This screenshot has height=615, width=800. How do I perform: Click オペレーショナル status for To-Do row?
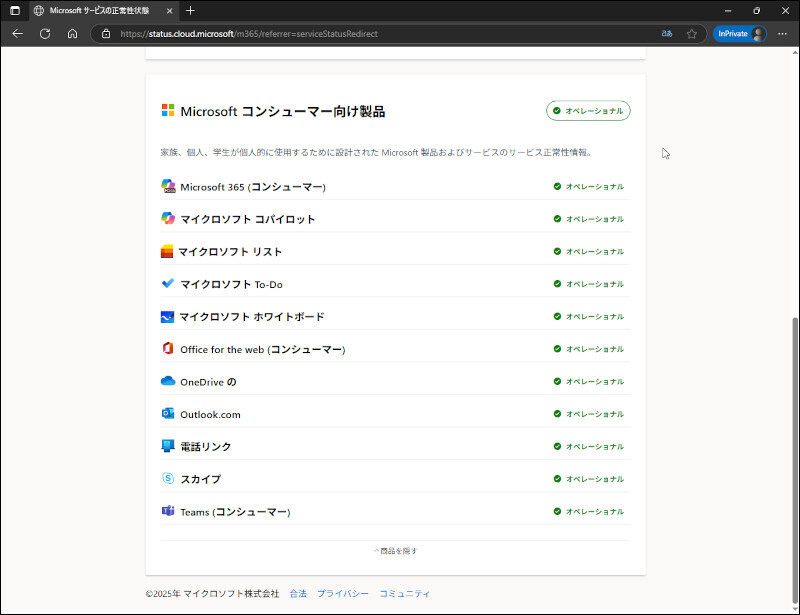(589, 284)
